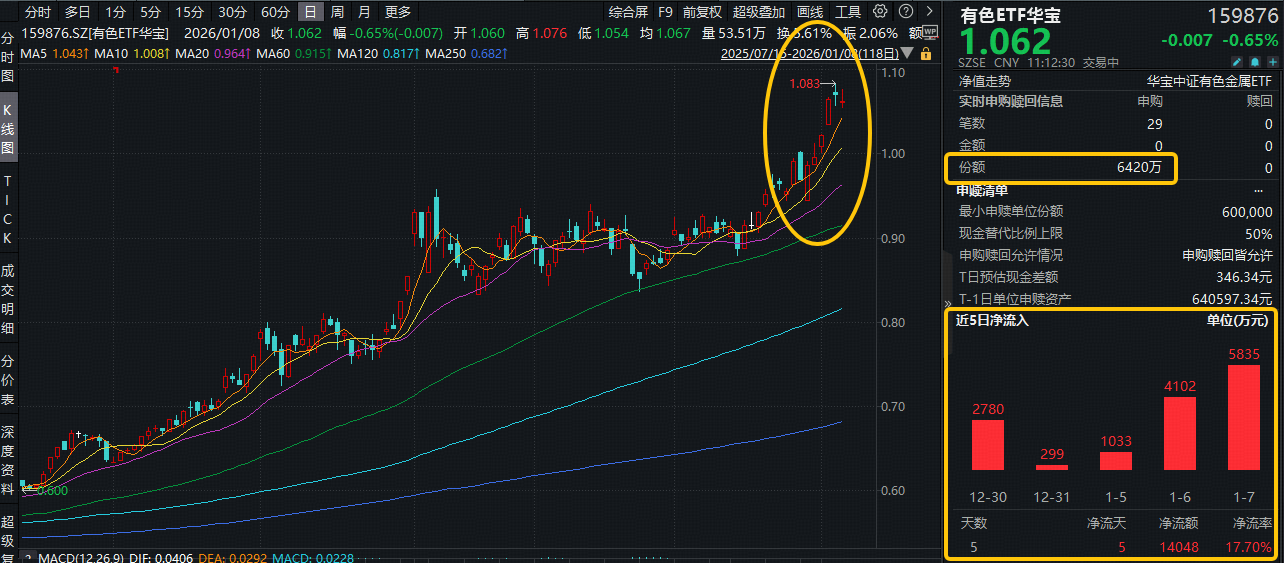
Task: Toggle 前复权 price adjustment
Action: click(x=702, y=12)
